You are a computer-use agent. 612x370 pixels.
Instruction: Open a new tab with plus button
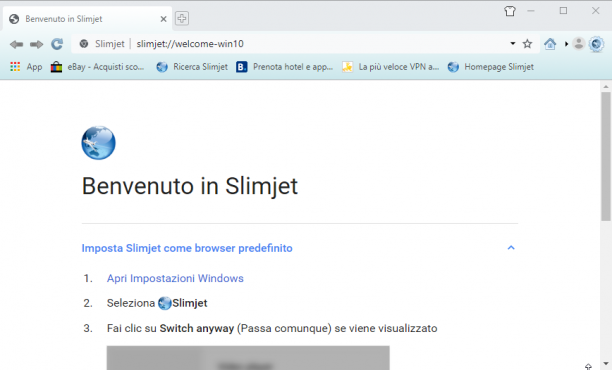(x=181, y=18)
